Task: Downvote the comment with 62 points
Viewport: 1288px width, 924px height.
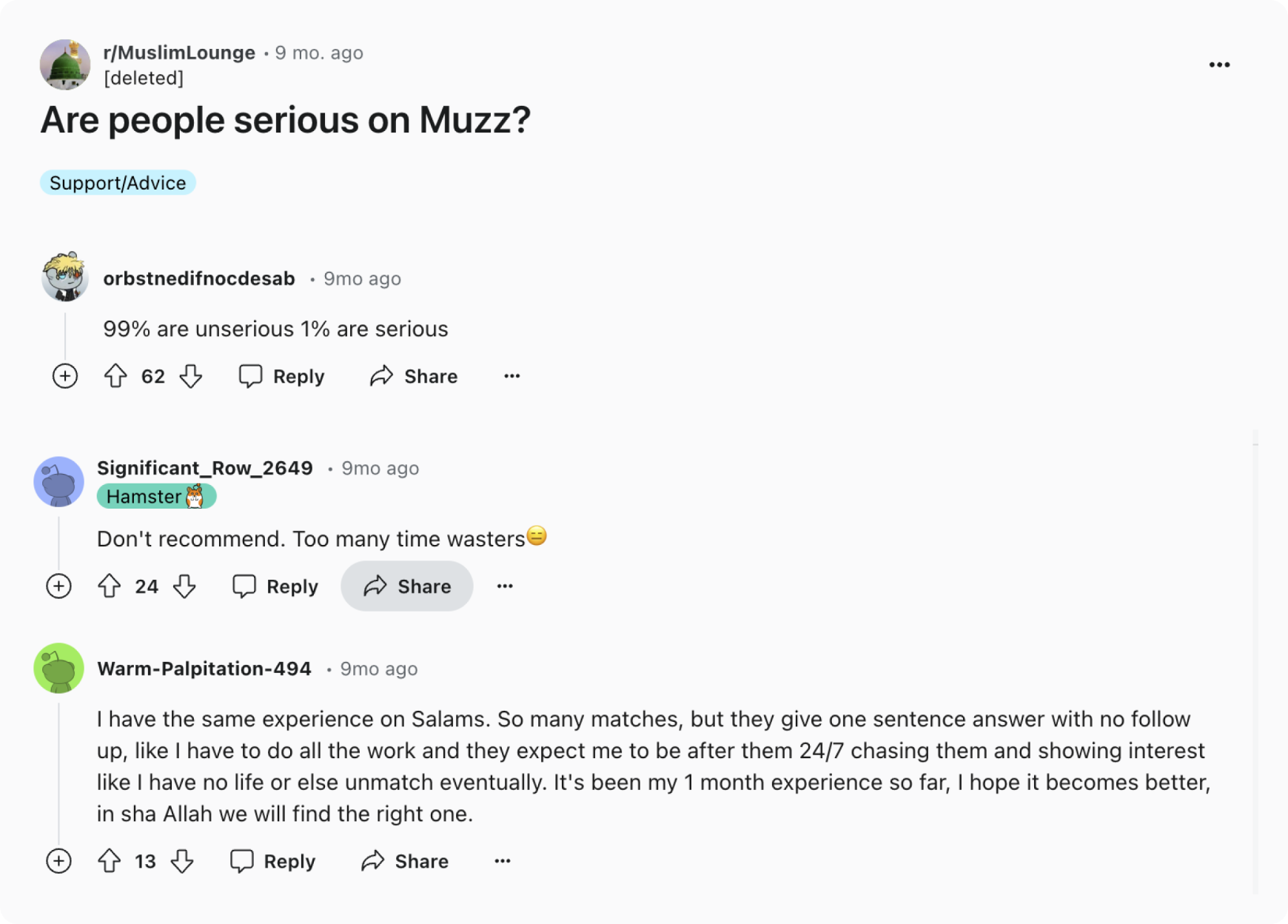Action: click(x=191, y=376)
